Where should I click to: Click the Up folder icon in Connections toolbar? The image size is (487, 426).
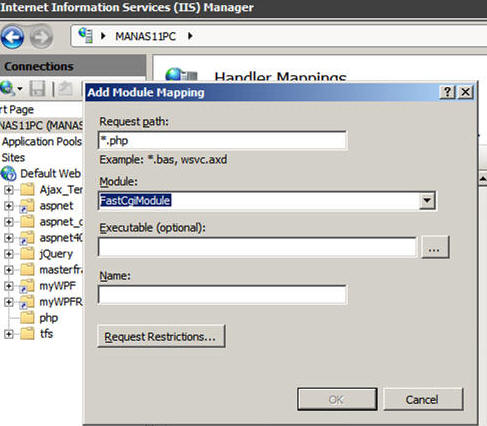point(66,89)
